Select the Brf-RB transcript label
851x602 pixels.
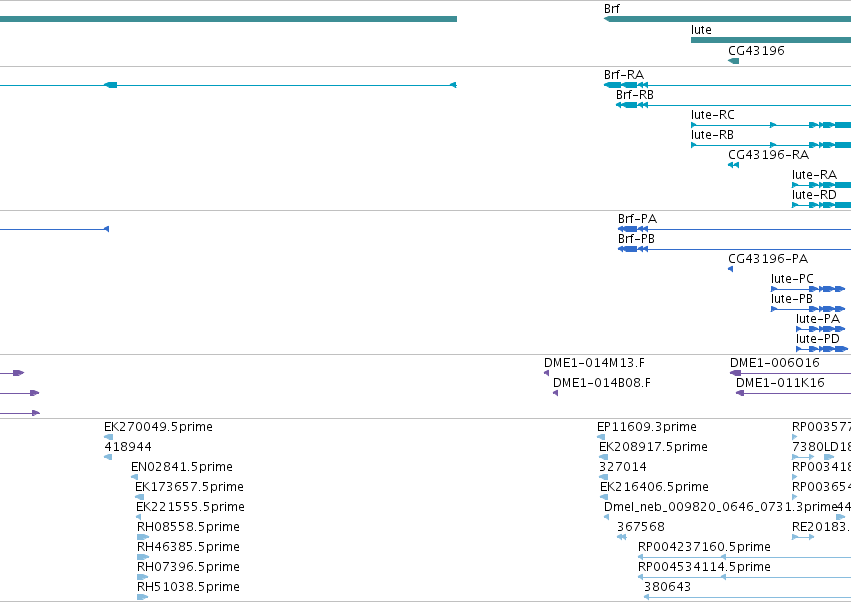(634, 94)
